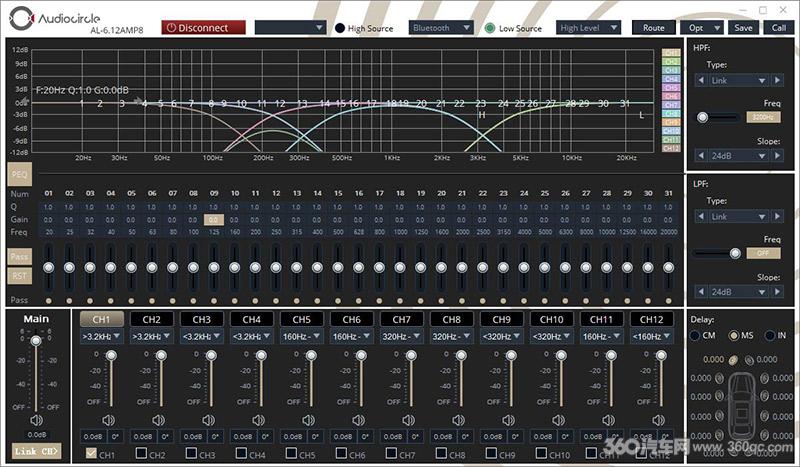800x467 pixels.
Task: Open the CH1 crossover >3.2kHz dropdown
Action: pyautogui.click(x=102, y=336)
